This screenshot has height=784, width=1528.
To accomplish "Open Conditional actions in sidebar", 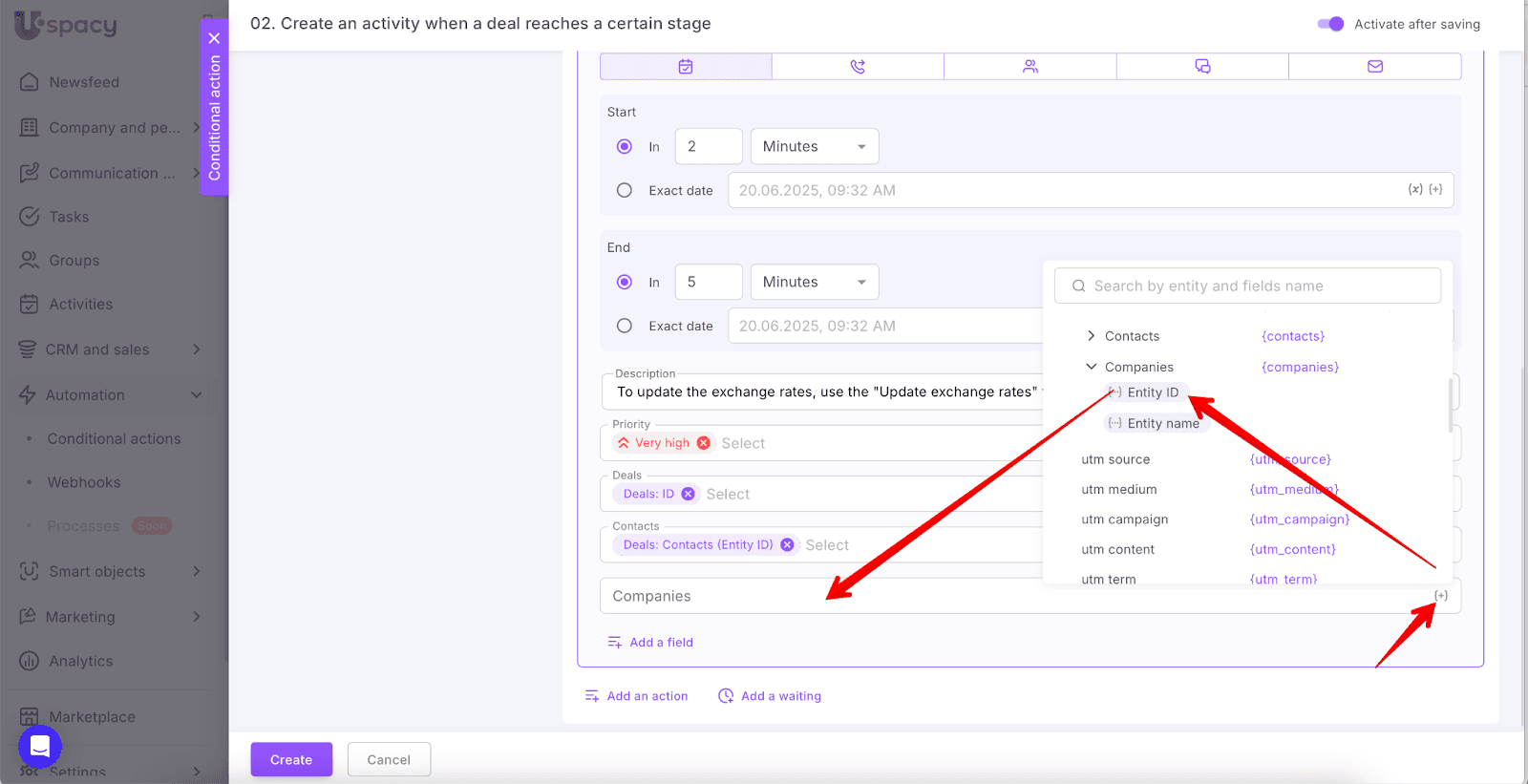I will coord(114,439).
